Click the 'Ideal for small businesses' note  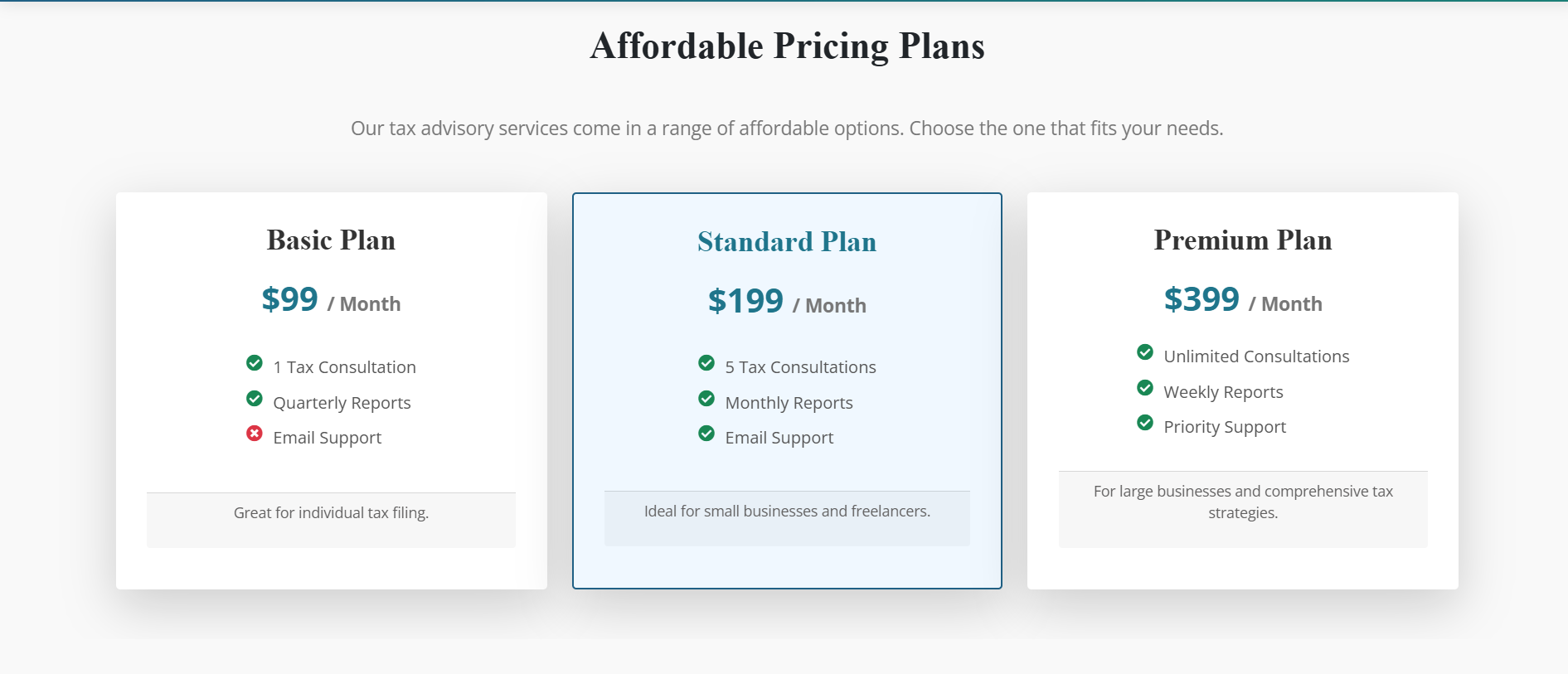787,512
